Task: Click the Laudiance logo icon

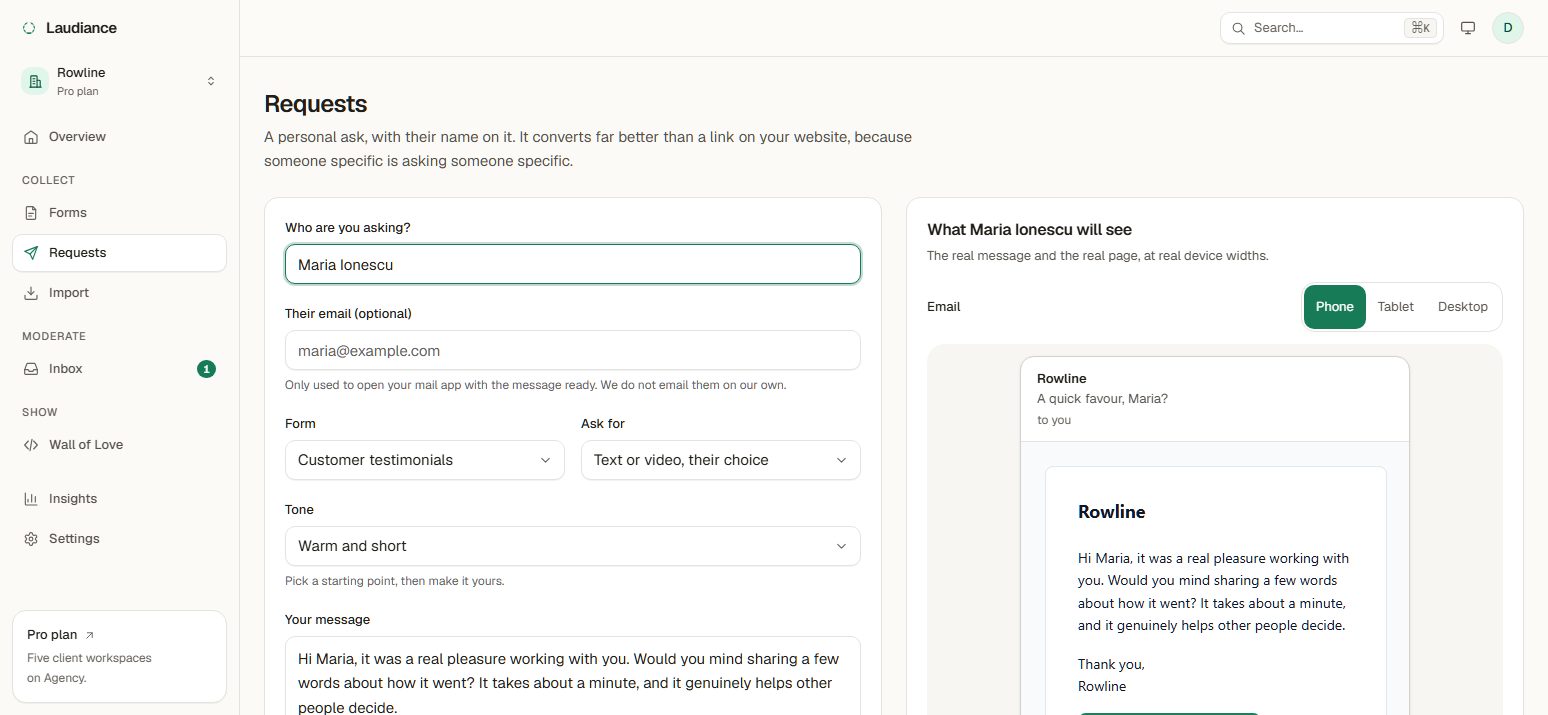Action: tap(29, 28)
